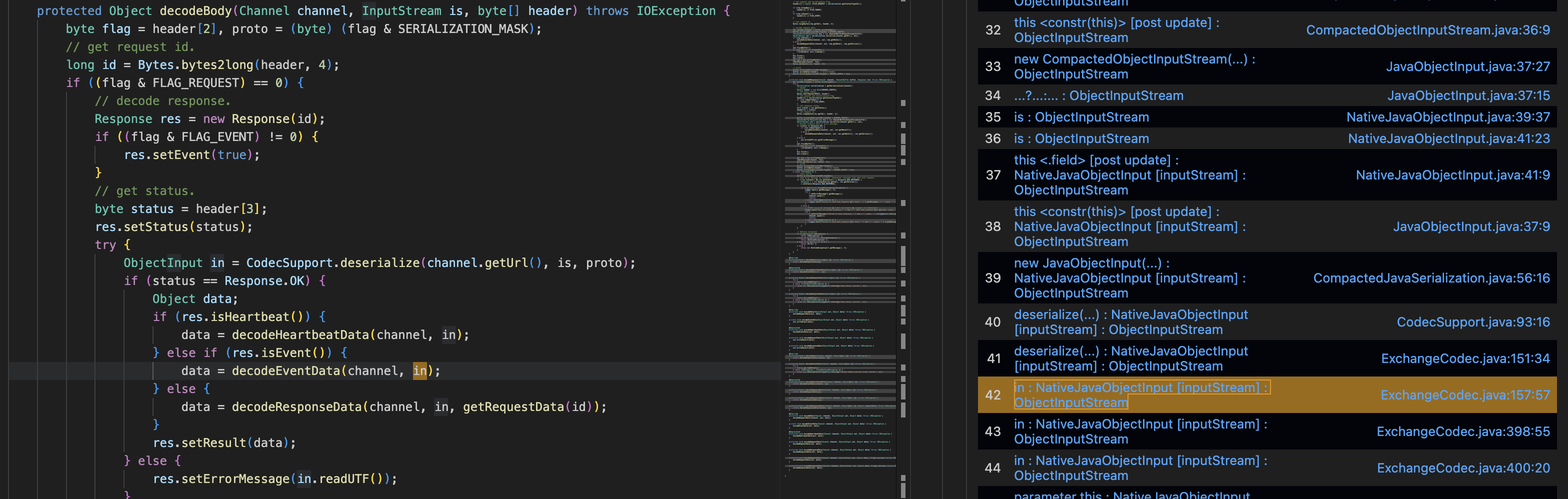This screenshot has height=499, width=1568.
Task: Click 'isEvent' condition in code
Action: click(285, 353)
